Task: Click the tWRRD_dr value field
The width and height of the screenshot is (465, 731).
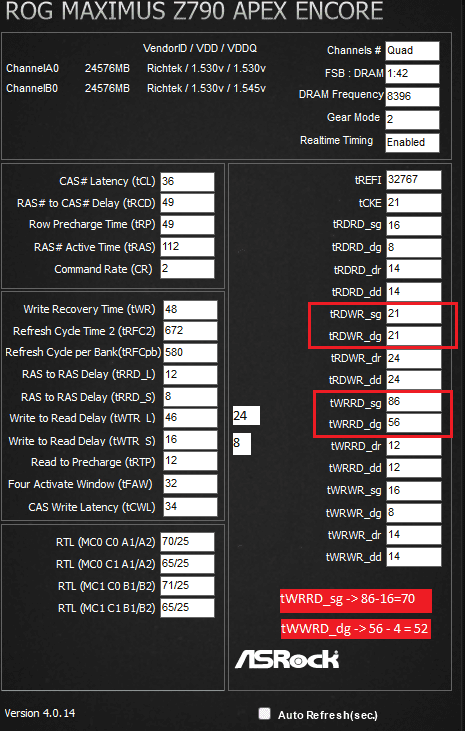Action: click(x=414, y=446)
